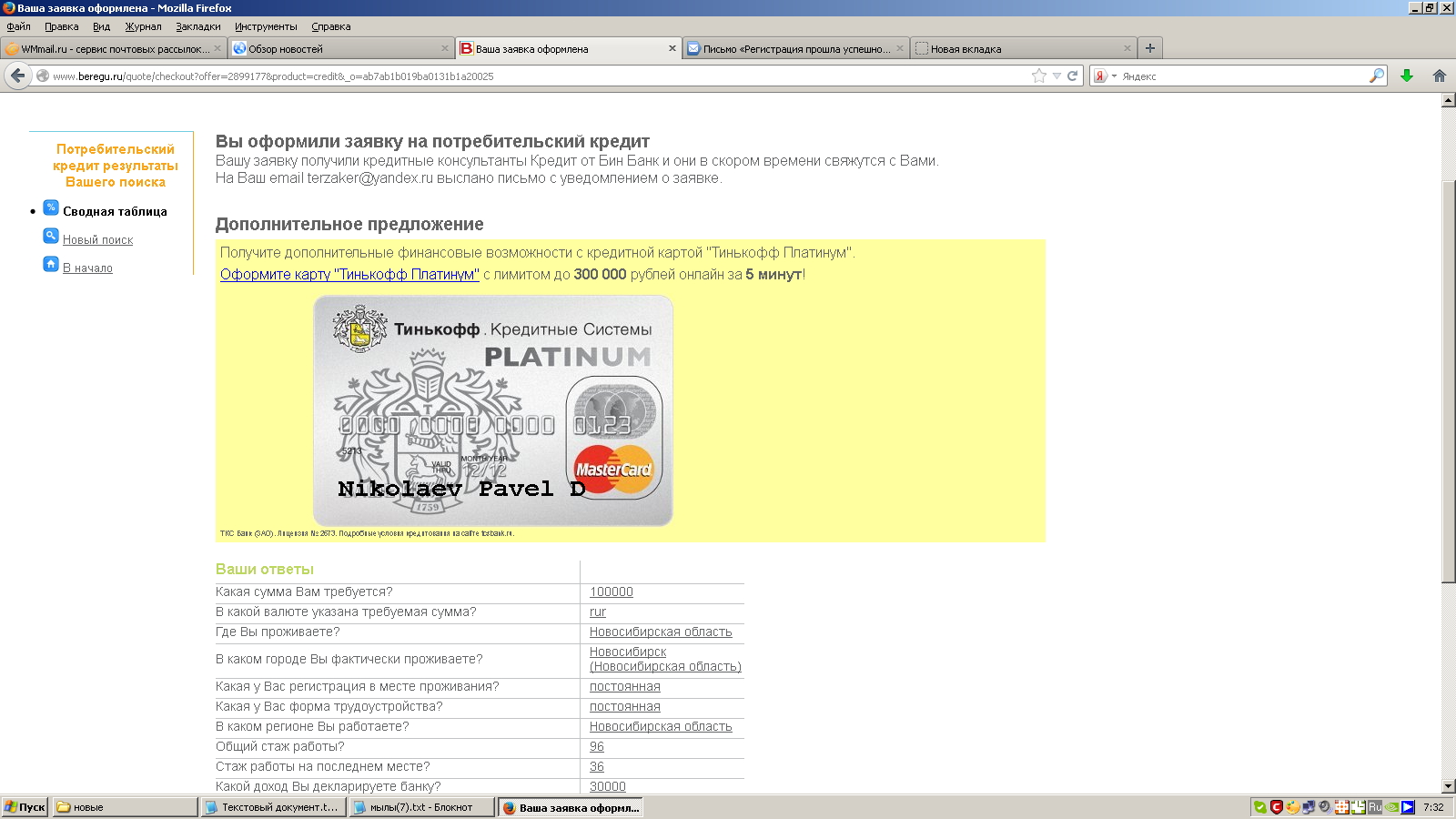Switch to the Текстовый документ taskbar button

273,807
